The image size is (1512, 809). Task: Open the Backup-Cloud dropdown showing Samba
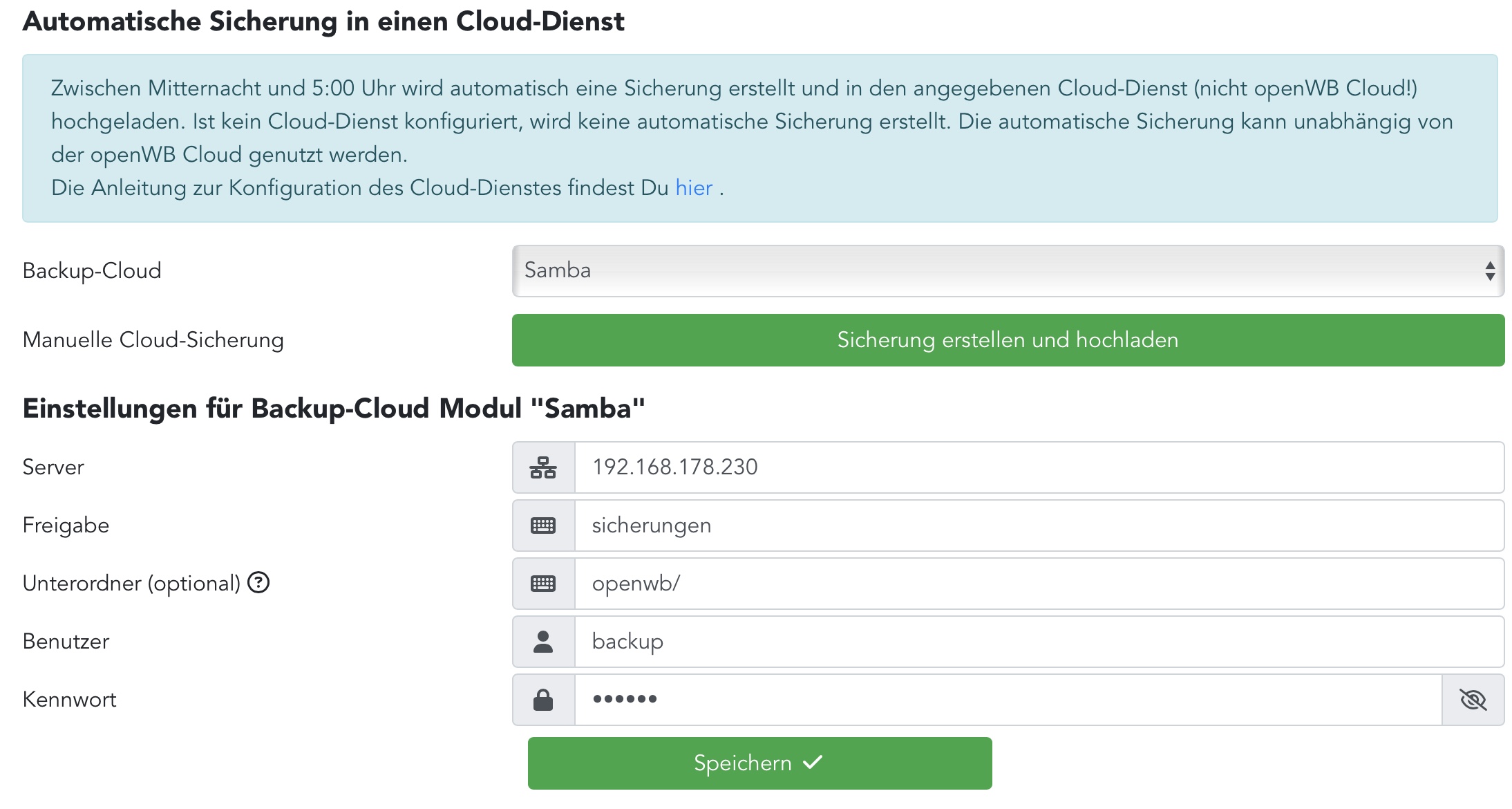click(x=995, y=271)
